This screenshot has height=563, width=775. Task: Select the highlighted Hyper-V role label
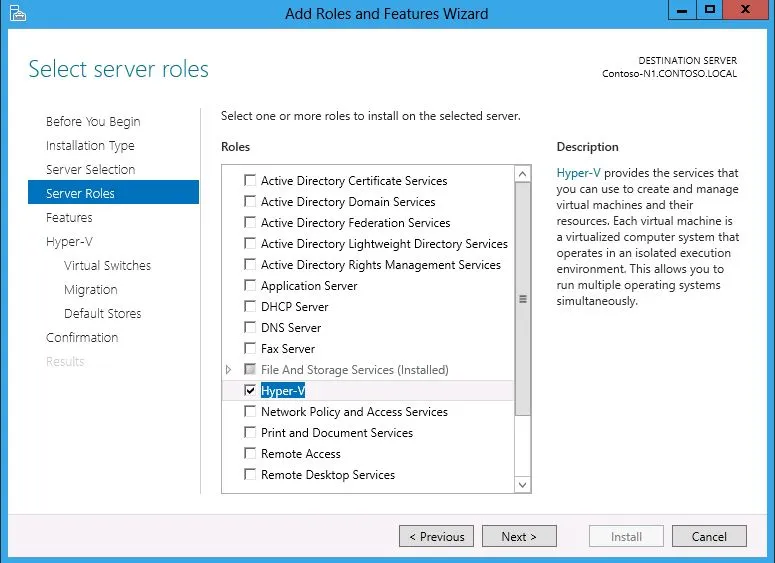coord(283,390)
